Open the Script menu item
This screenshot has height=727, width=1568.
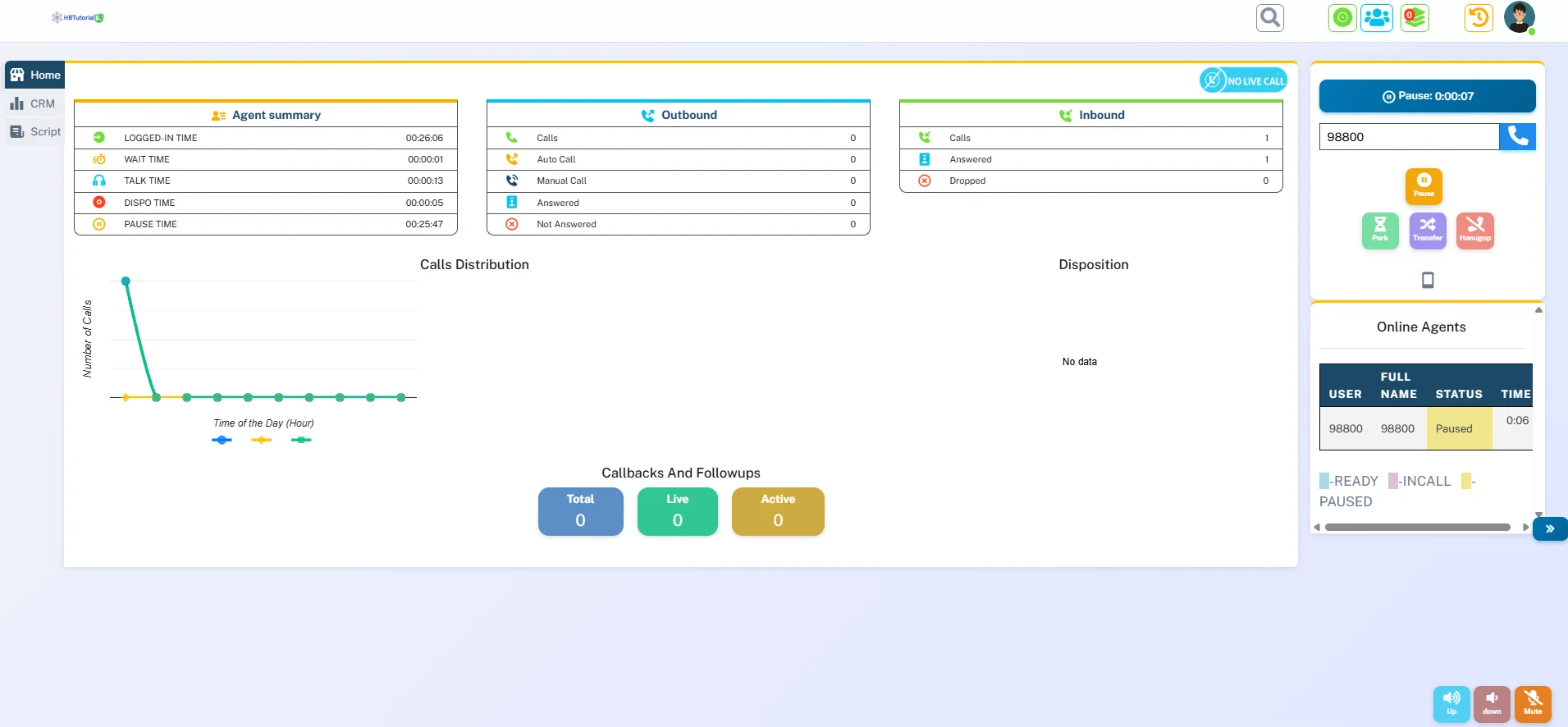pos(35,131)
